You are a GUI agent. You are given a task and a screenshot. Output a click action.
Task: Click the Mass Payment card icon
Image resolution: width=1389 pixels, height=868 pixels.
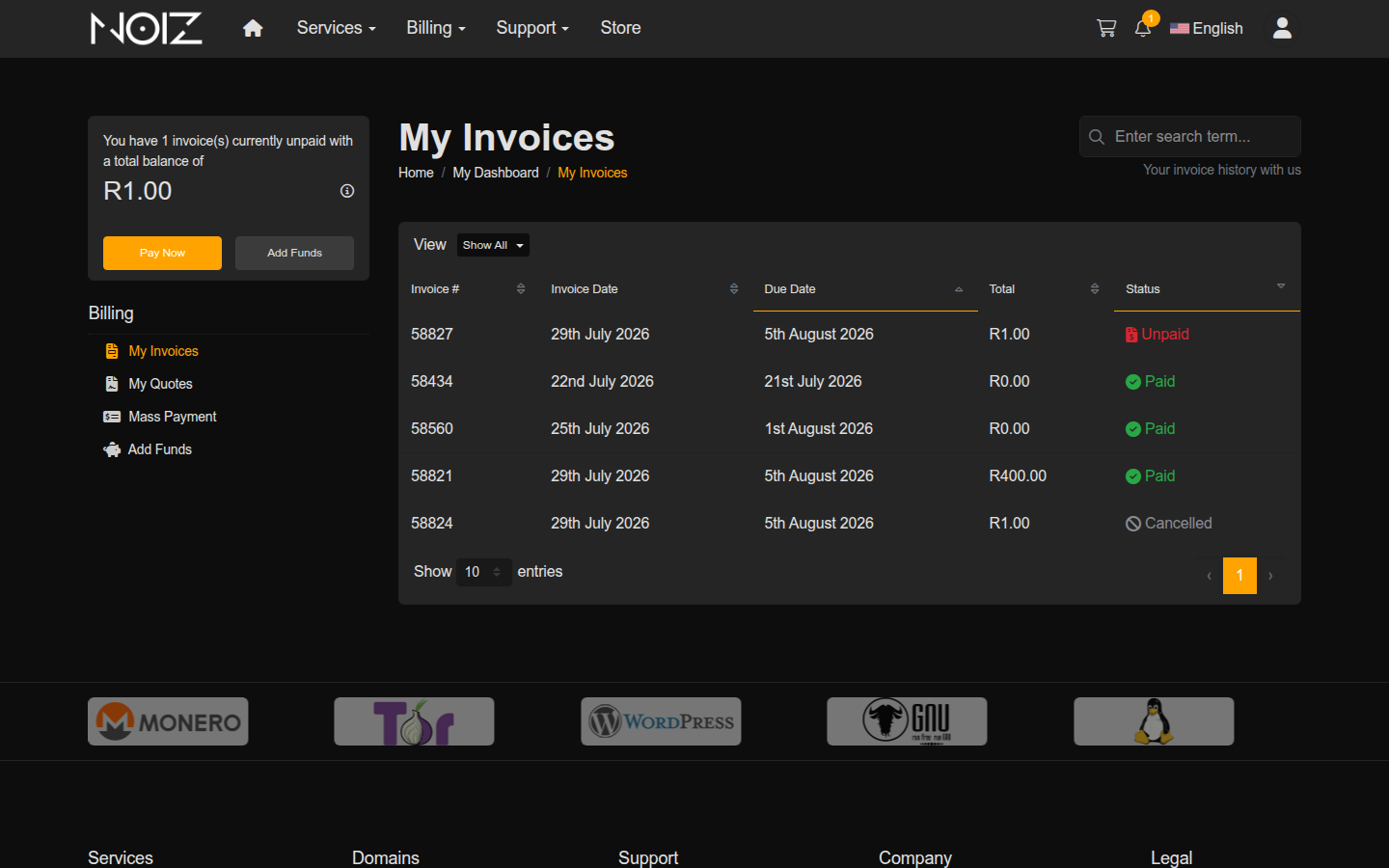tap(112, 417)
